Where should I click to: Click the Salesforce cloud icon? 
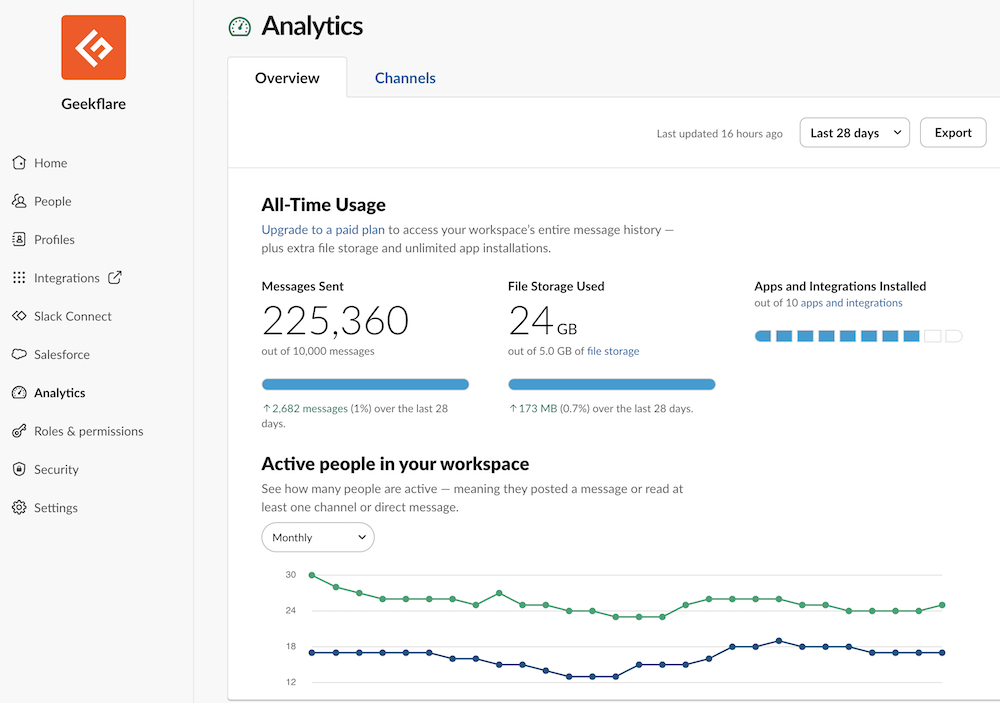pyautogui.click(x=19, y=355)
